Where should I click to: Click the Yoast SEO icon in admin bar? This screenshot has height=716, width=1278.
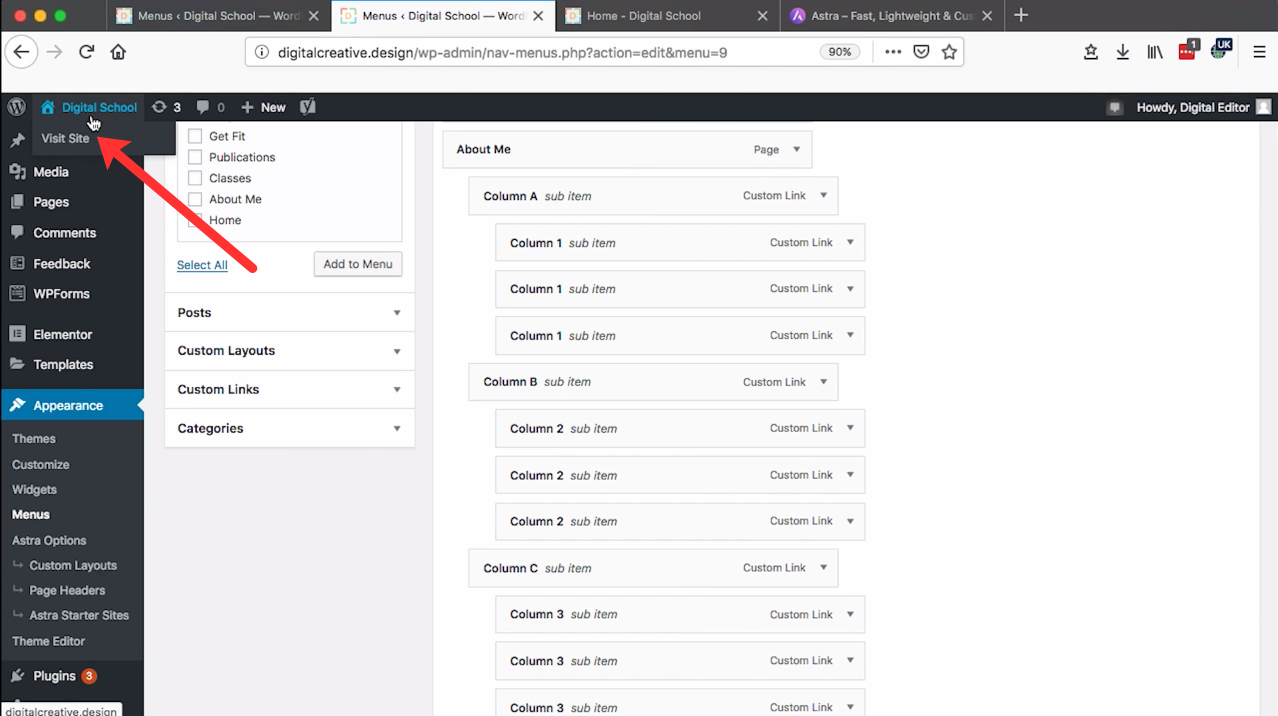click(308, 107)
